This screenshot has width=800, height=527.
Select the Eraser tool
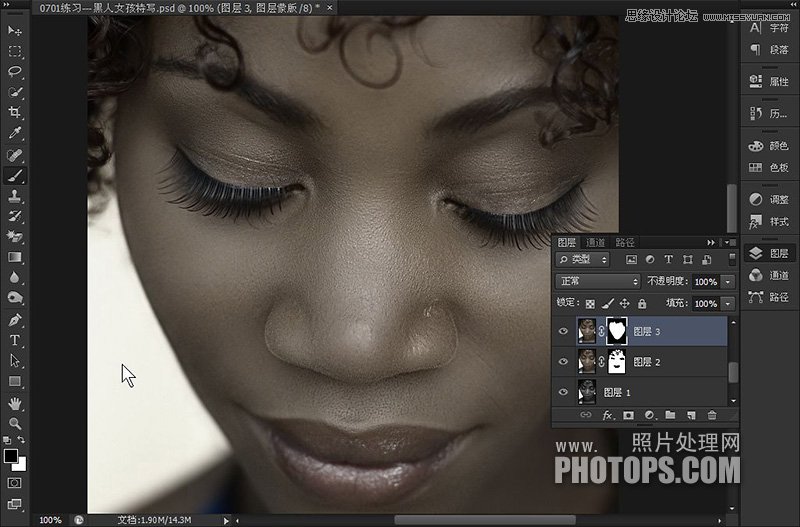[15, 236]
